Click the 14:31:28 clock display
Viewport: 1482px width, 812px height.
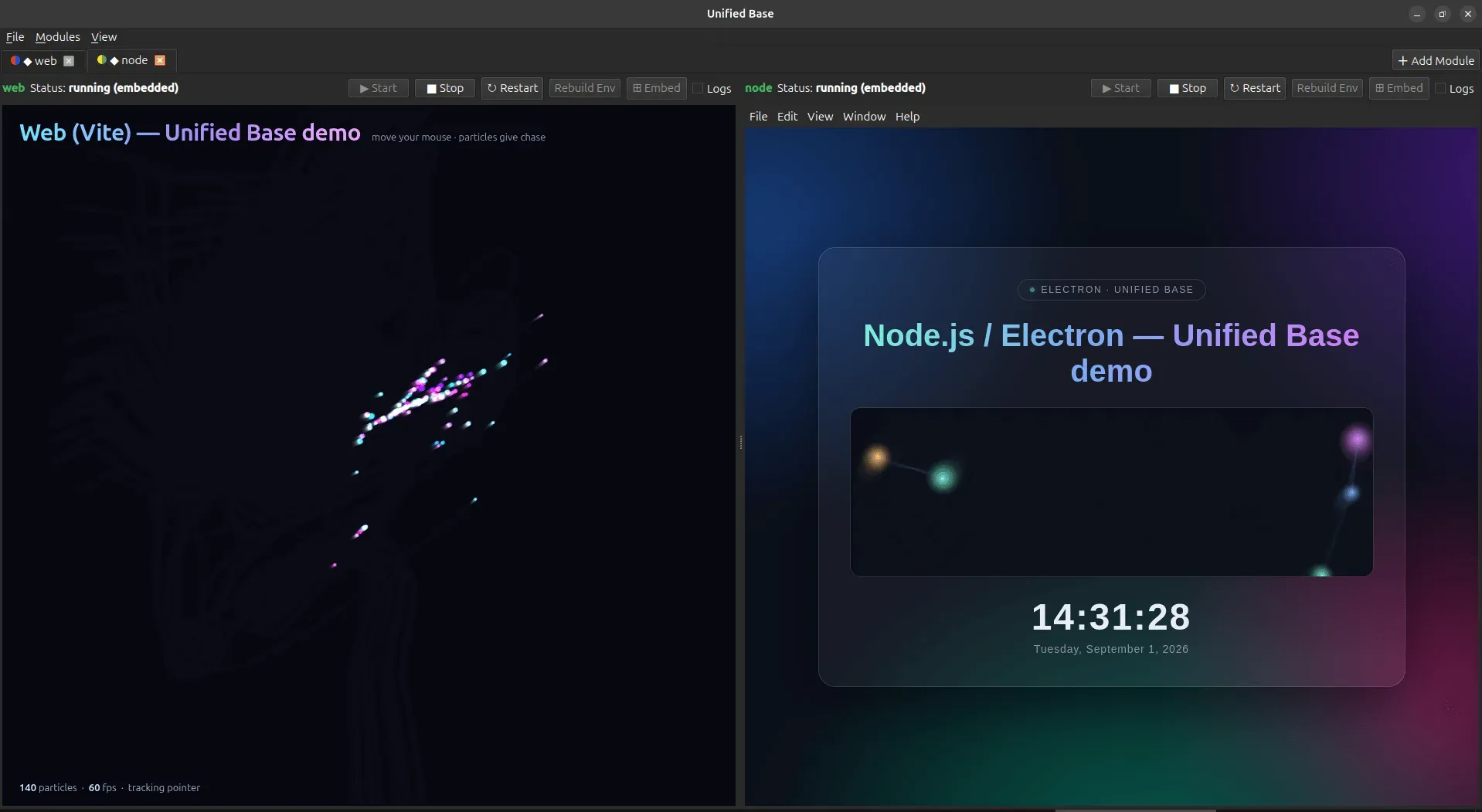(x=1111, y=617)
